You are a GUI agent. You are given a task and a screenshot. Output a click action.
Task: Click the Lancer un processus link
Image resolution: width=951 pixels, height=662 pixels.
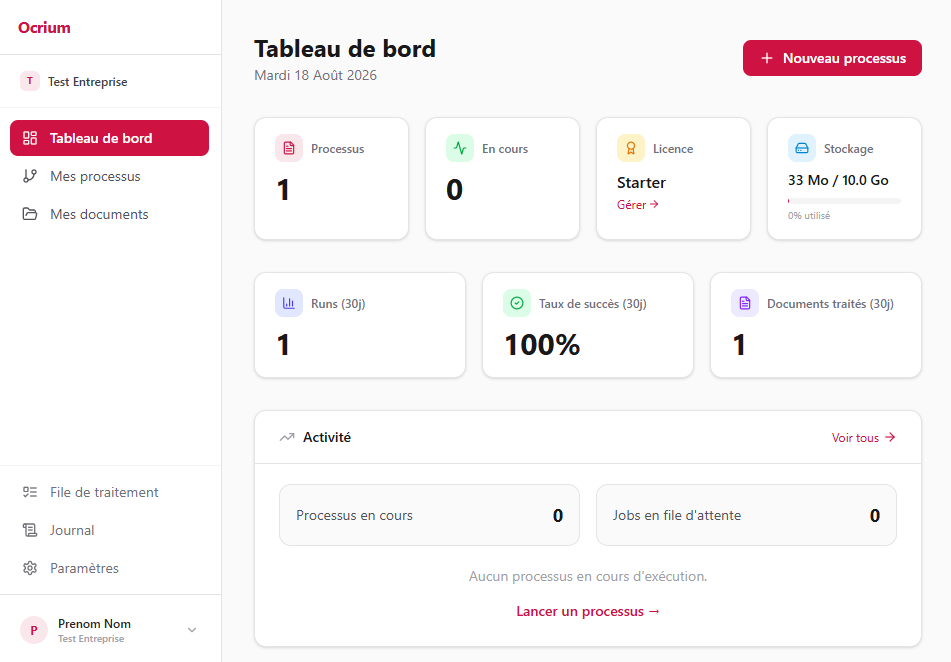pyautogui.click(x=588, y=612)
